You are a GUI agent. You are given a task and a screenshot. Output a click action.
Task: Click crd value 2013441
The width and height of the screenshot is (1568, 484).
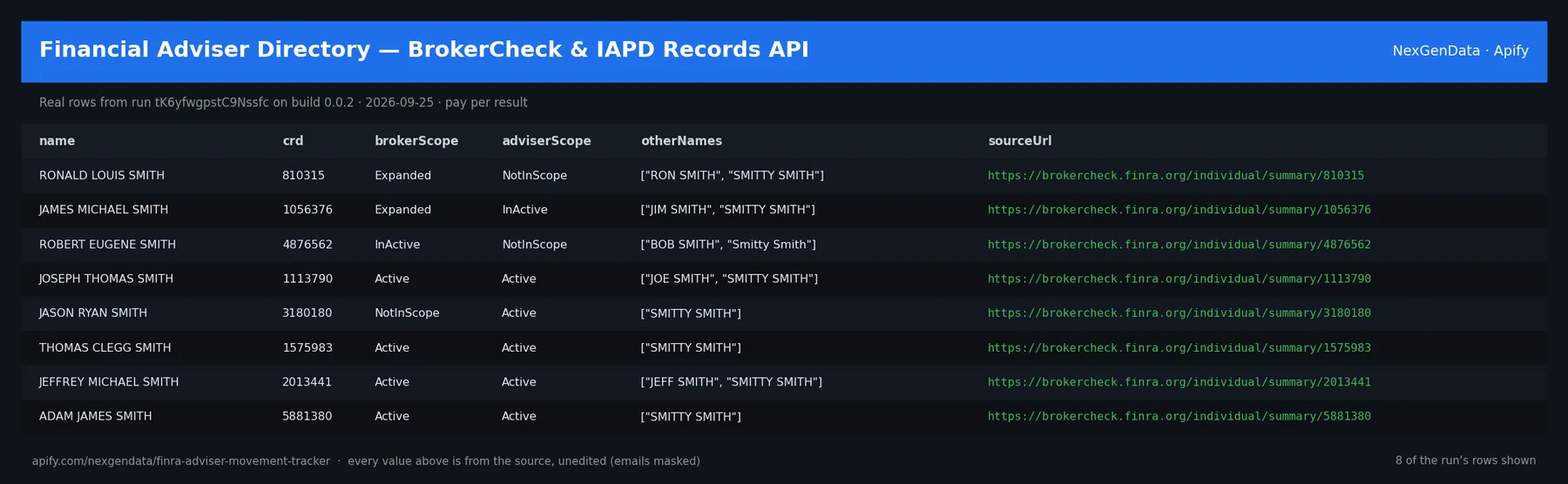tap(308, 382)
